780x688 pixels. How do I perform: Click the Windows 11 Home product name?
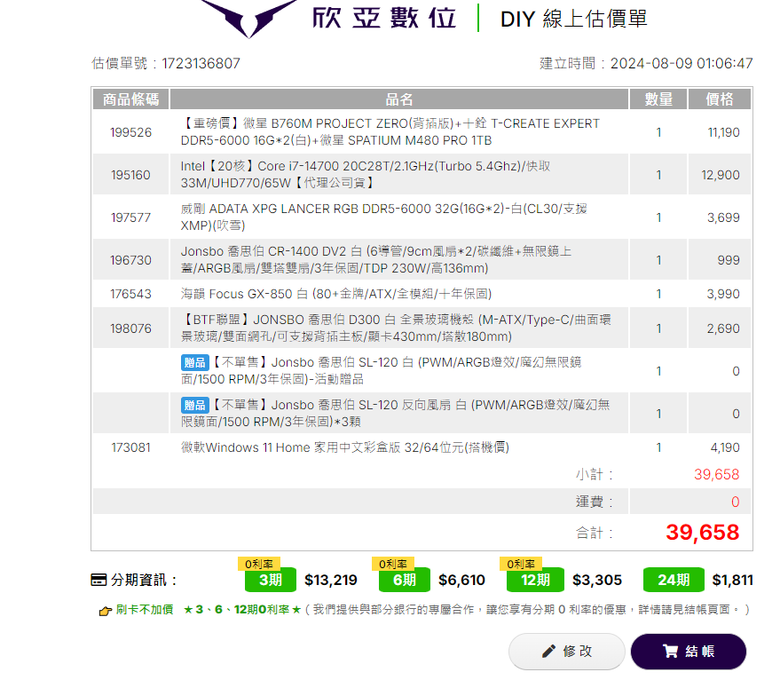click(x=345, y=448)
